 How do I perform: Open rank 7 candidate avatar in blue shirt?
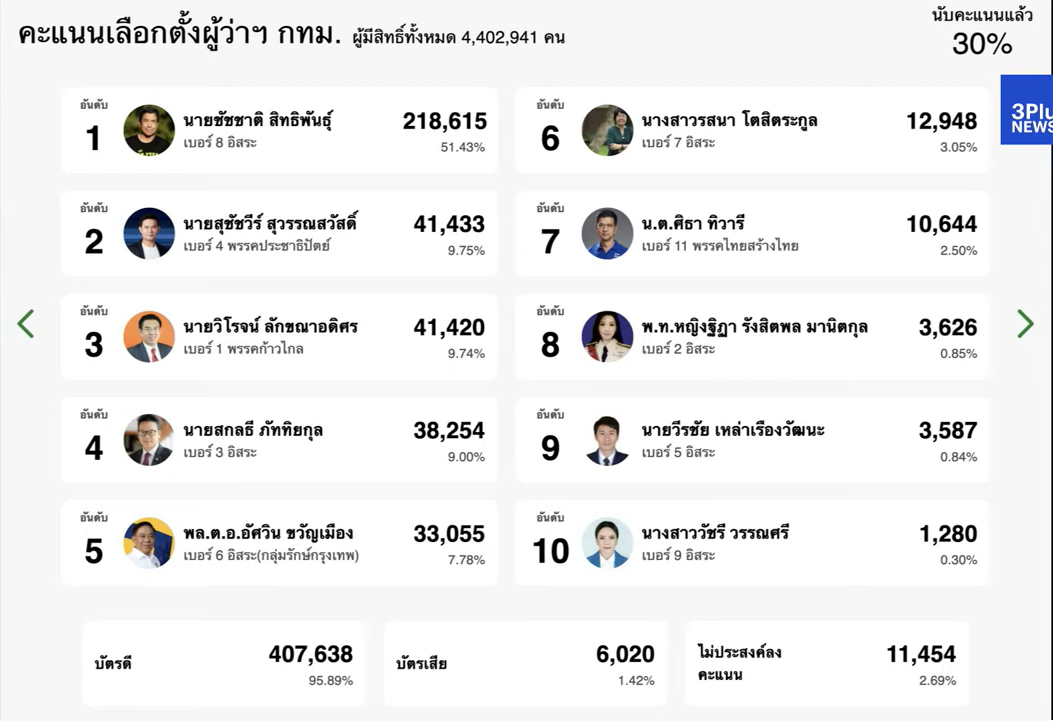[x=607, y=234]
